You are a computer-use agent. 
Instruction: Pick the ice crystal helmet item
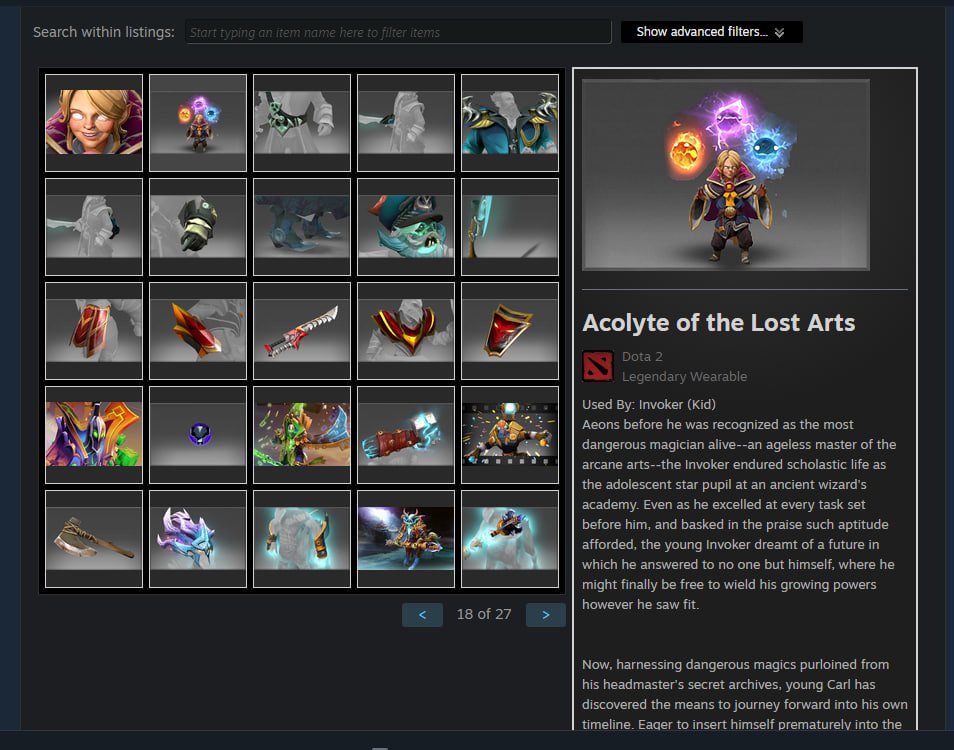pyautogui.click(x=198, y=539)
